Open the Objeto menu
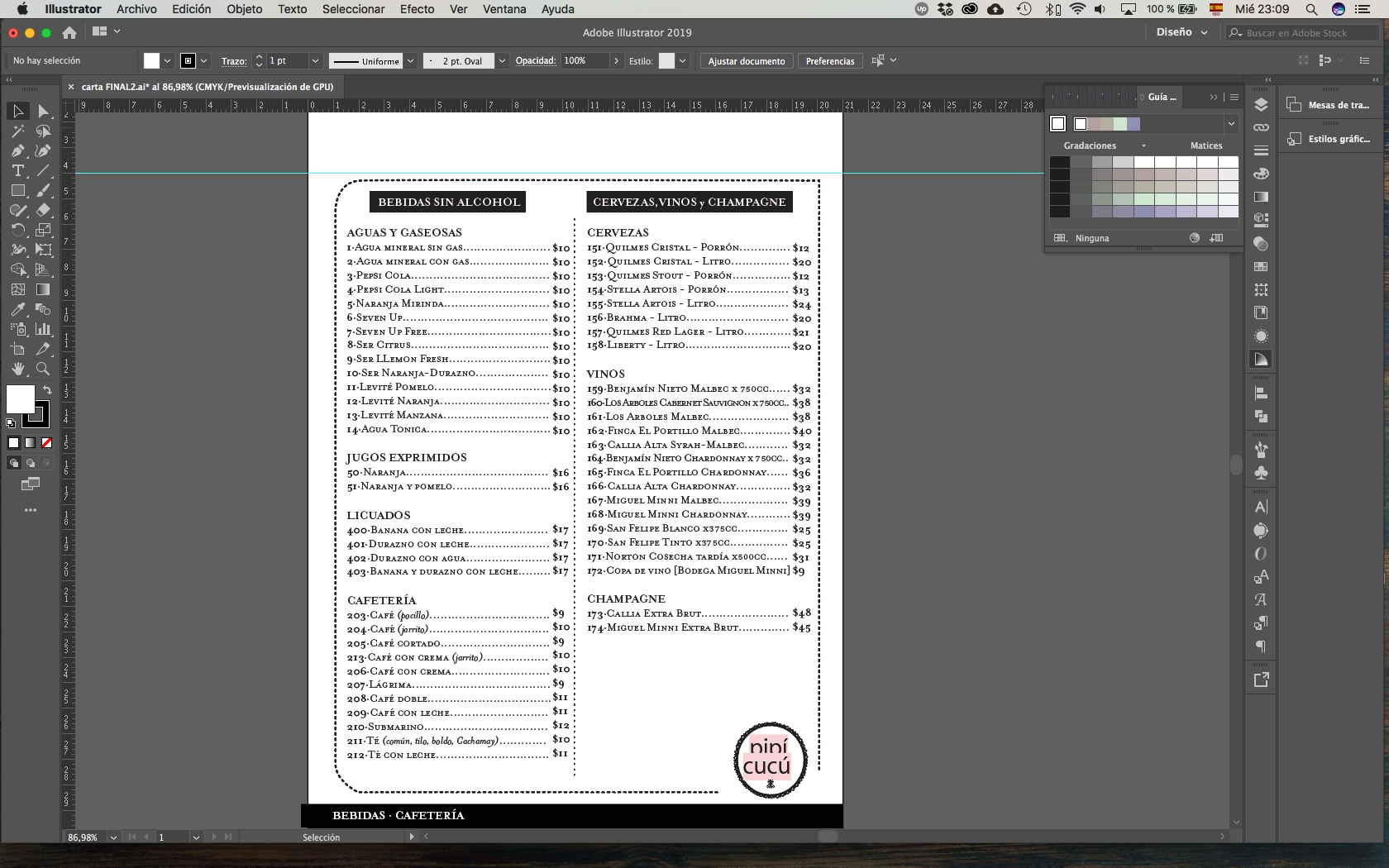The width and height of the screenshot is (1389, 868). 245,9
